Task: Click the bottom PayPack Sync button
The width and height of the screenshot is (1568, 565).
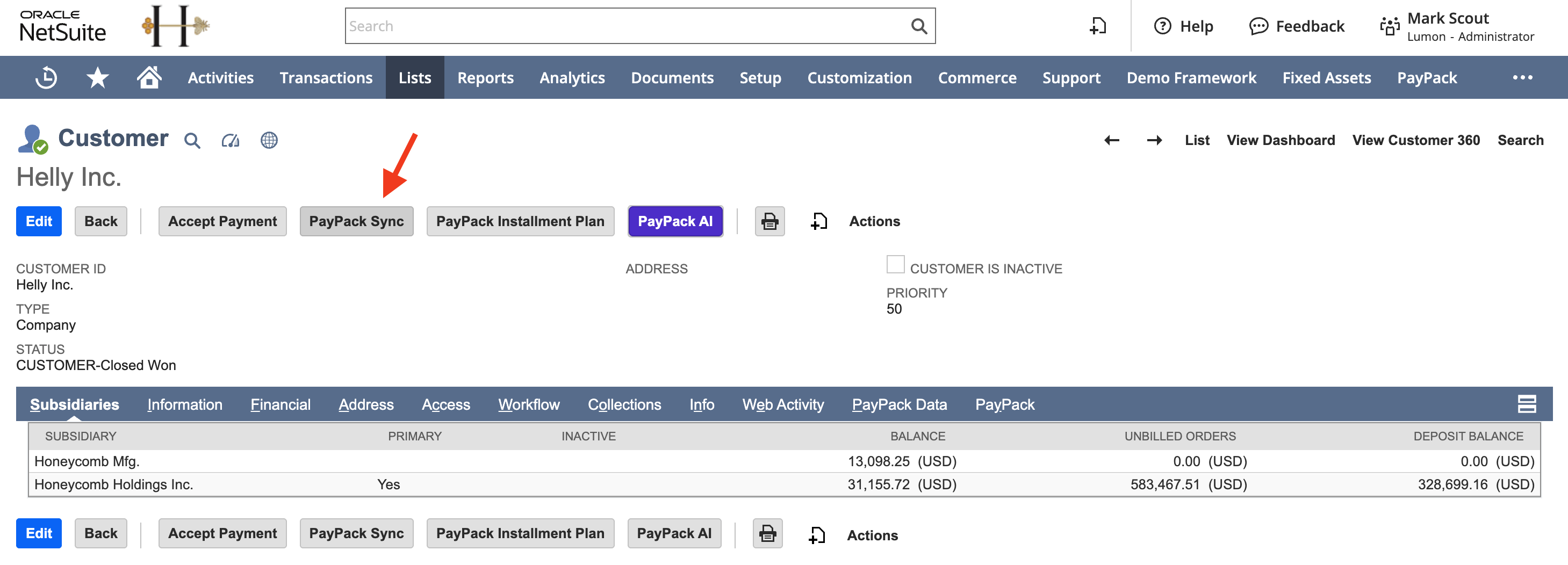Action: tap(356, 533)
